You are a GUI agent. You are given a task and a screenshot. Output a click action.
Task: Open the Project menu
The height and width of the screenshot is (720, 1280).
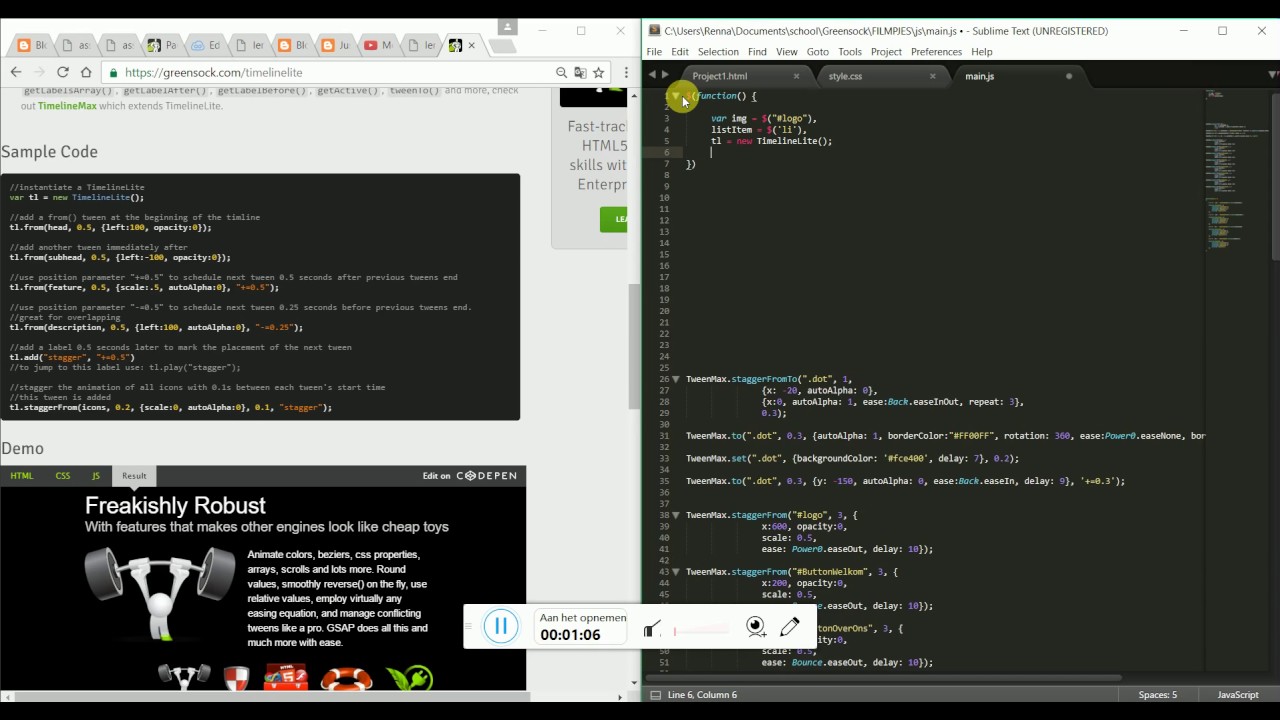click(886, 52)
